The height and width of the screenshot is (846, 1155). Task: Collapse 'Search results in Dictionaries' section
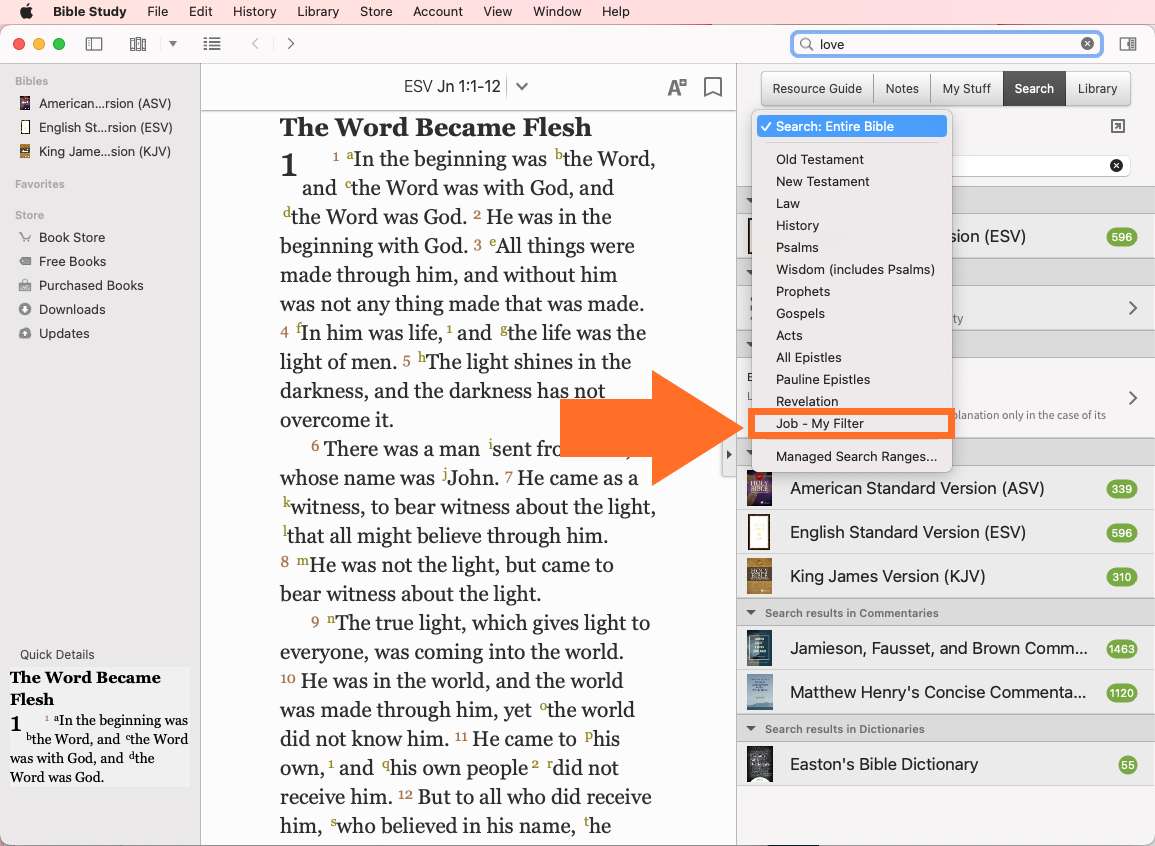tap(751, 729)
